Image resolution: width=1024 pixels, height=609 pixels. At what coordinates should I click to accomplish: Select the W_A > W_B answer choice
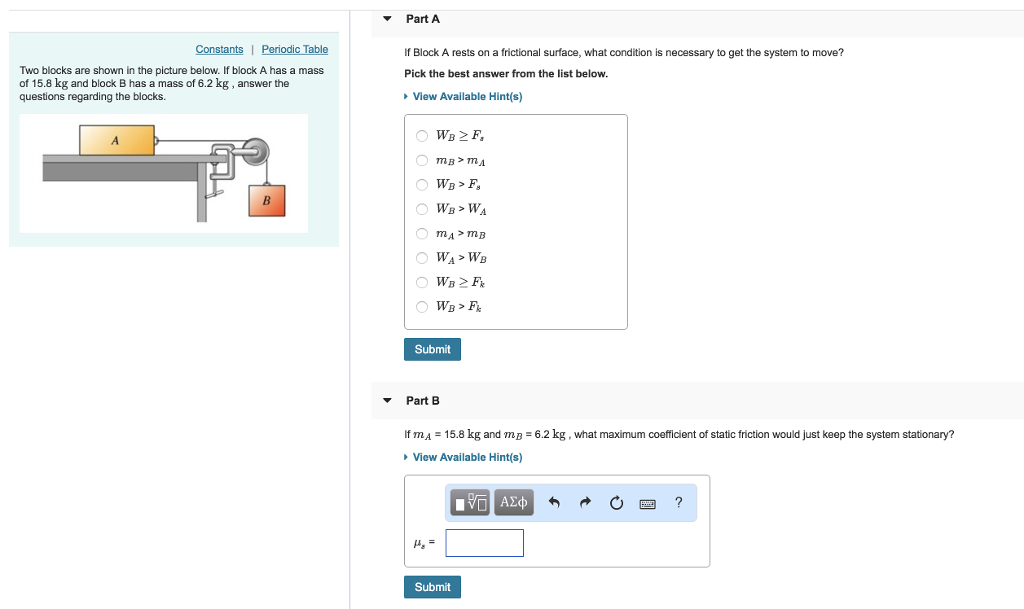click(422, 257)
